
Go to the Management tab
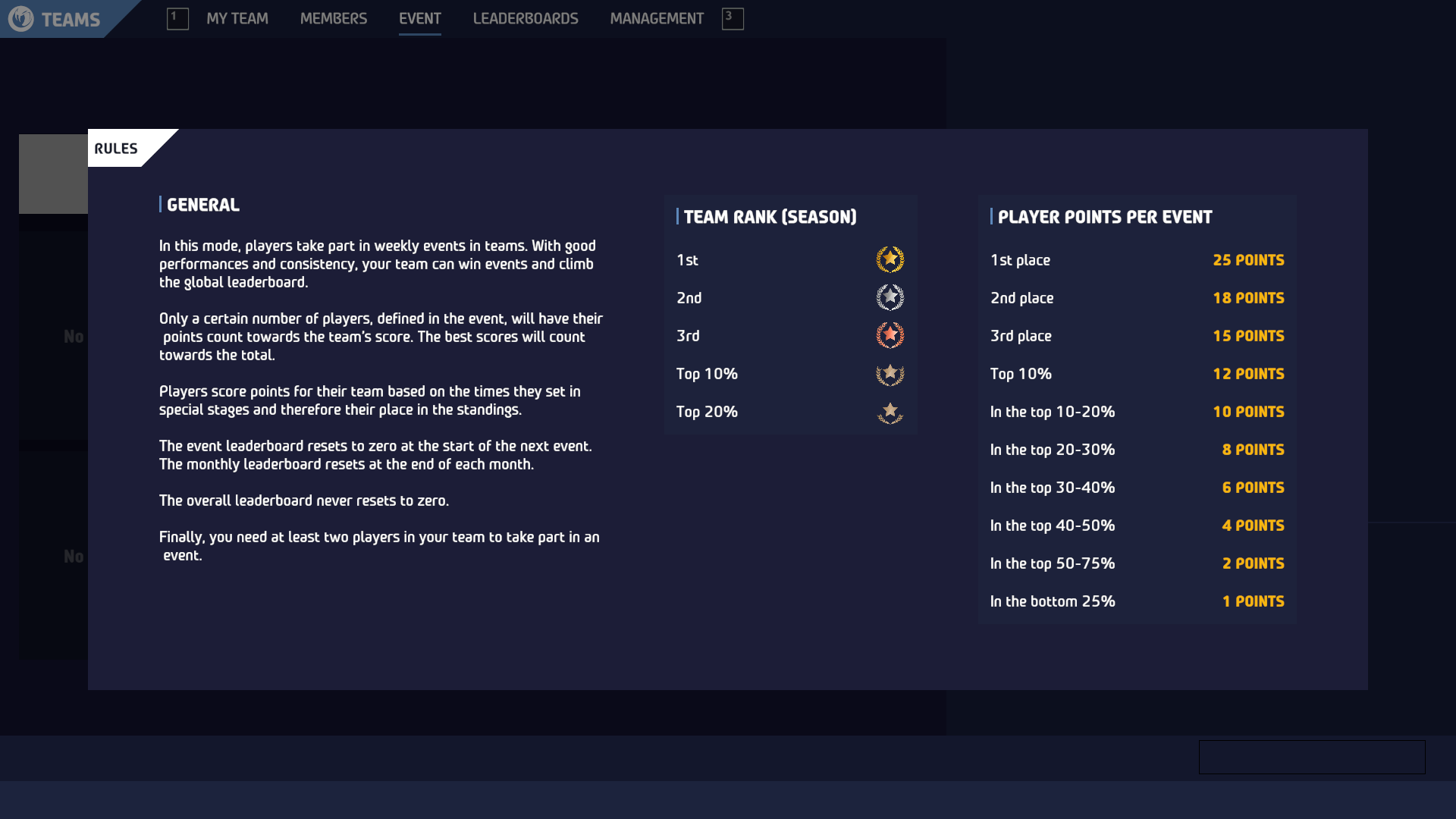click(657, 18)
